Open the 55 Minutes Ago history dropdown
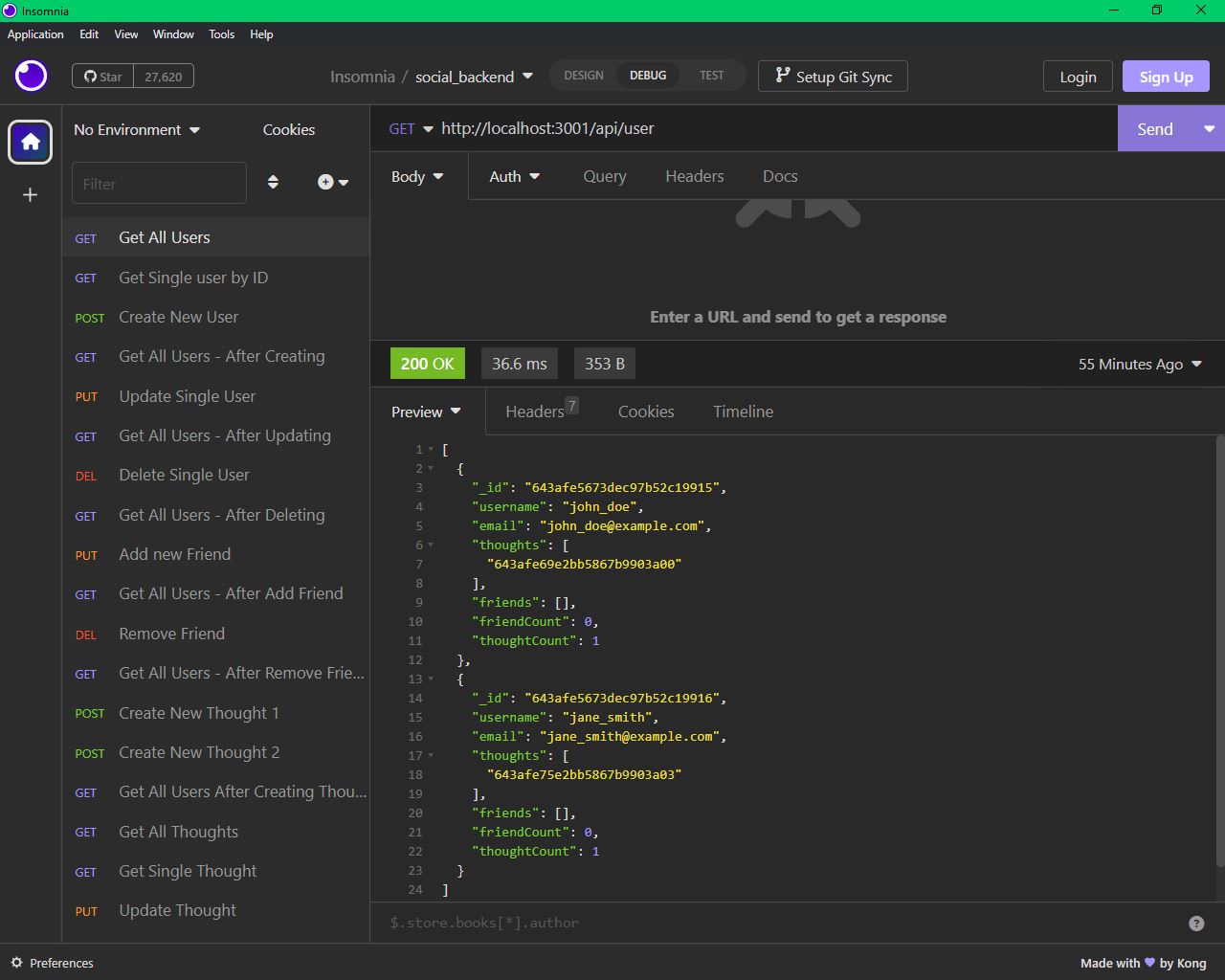This screenshot has width=1225, height=980. tap(1140, 364)
